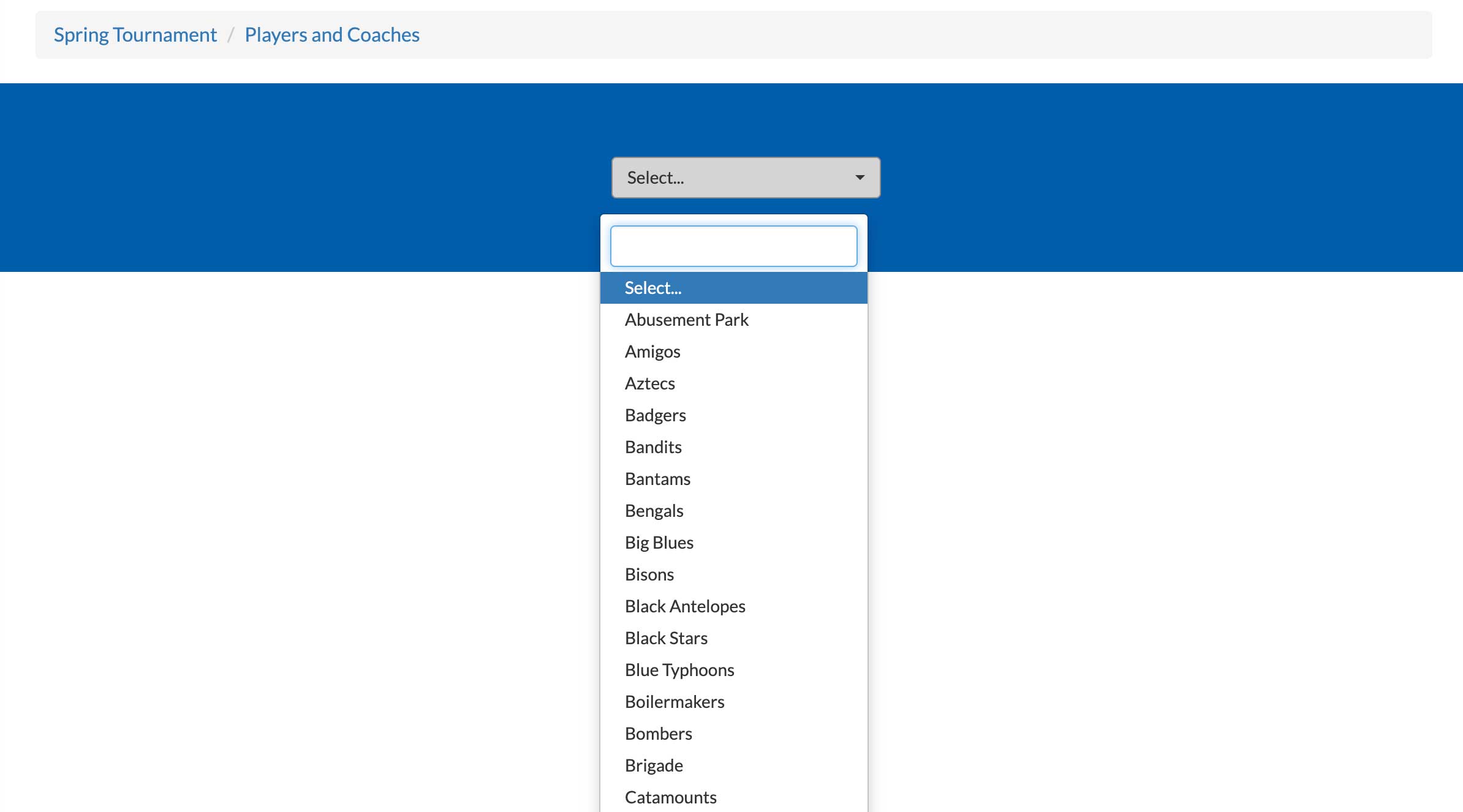Viewport: 1463px width, 812px height.
Task: Select Brigade from the dropdown menu
Action: click(x=653, y=765)
